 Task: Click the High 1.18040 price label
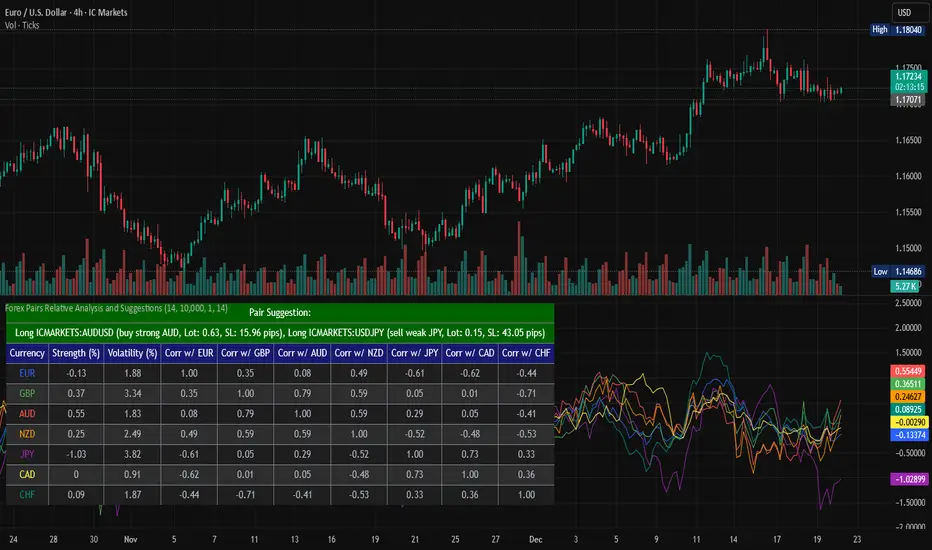895,31
